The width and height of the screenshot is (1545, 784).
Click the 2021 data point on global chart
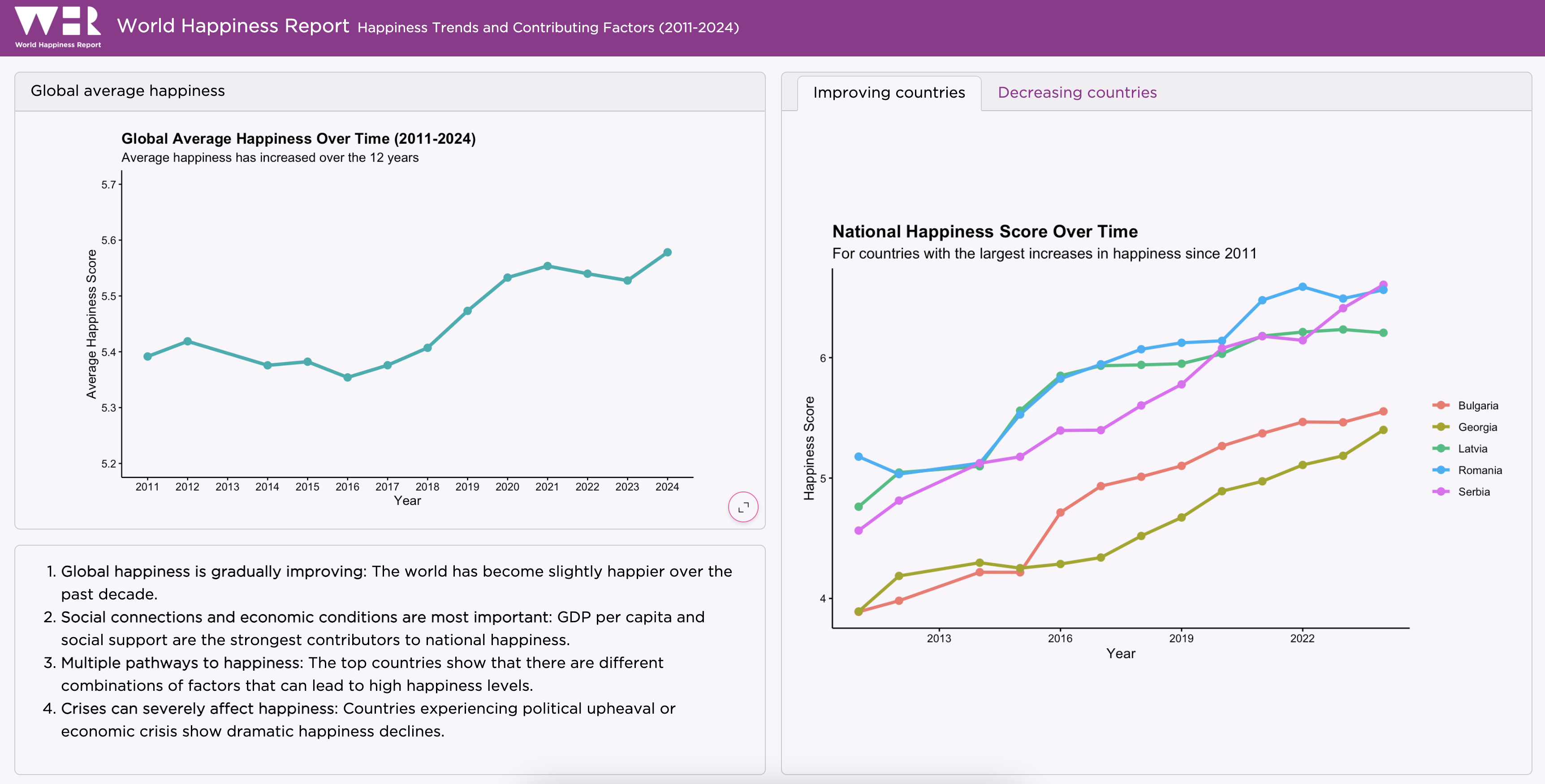[547, 266]
